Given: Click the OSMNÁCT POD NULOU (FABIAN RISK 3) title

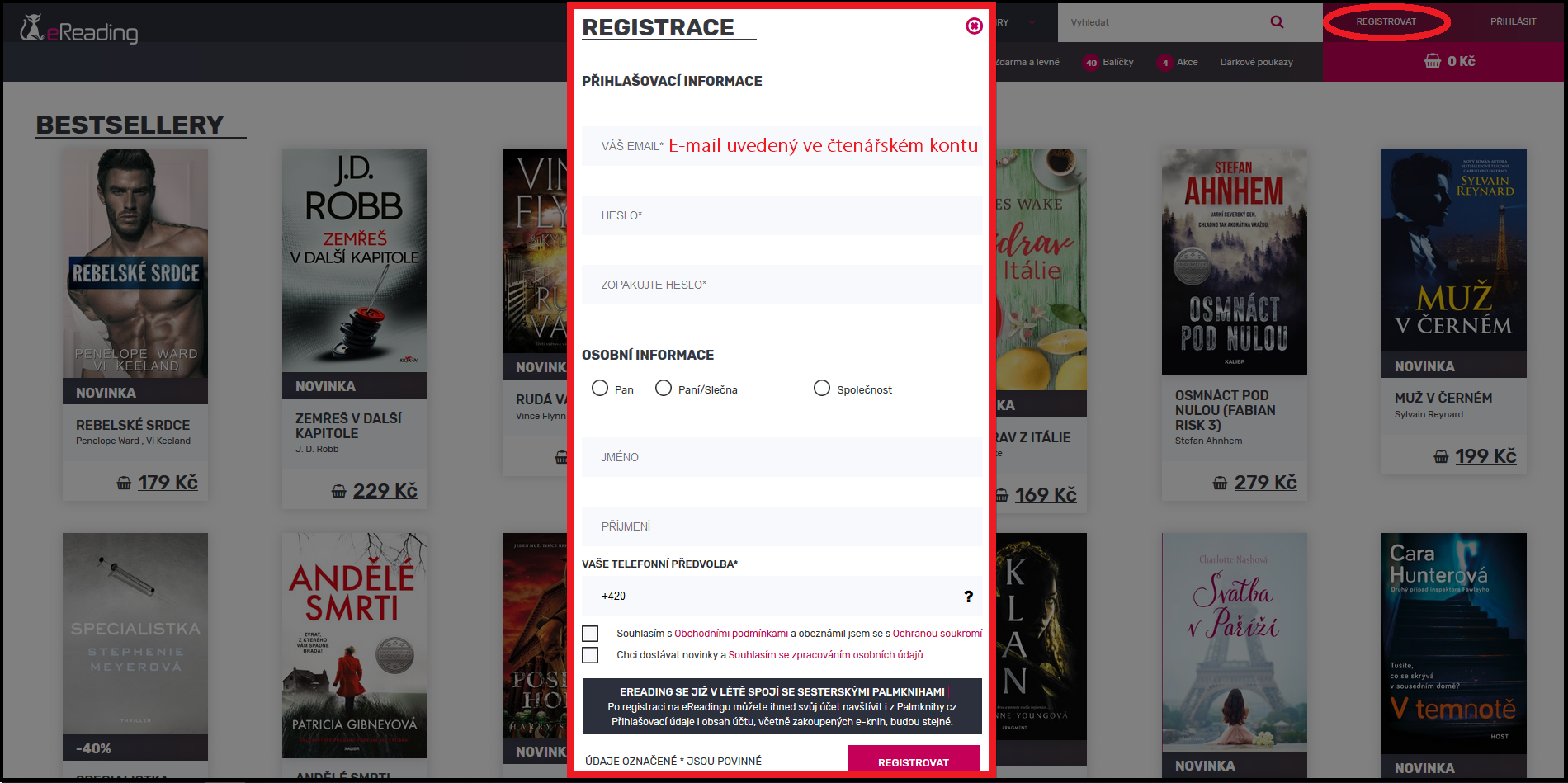Looking at the screenshot, I should coord(1226,410).
